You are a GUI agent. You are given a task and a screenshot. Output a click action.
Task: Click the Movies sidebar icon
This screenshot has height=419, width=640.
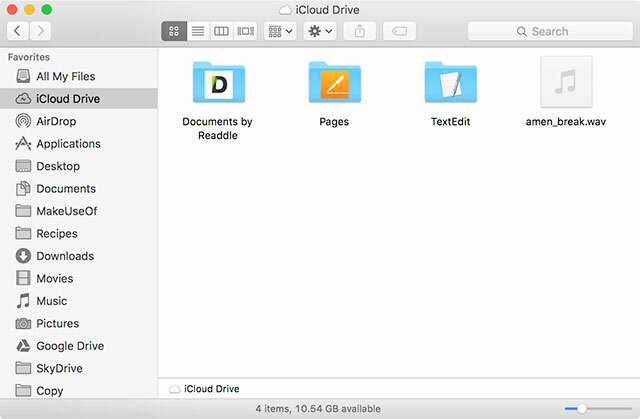point(23,278)
